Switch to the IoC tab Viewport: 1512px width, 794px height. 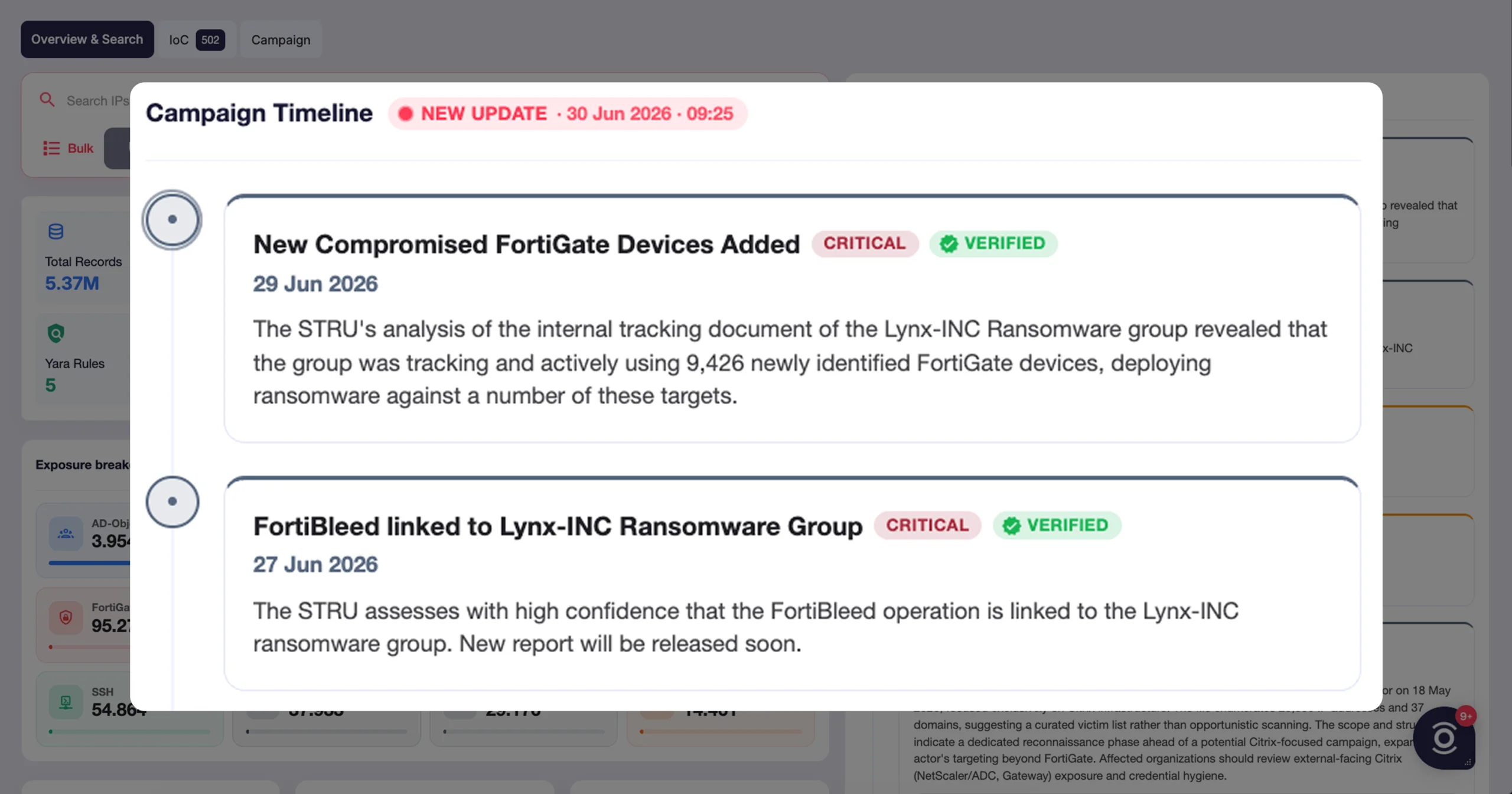point(197,40)
